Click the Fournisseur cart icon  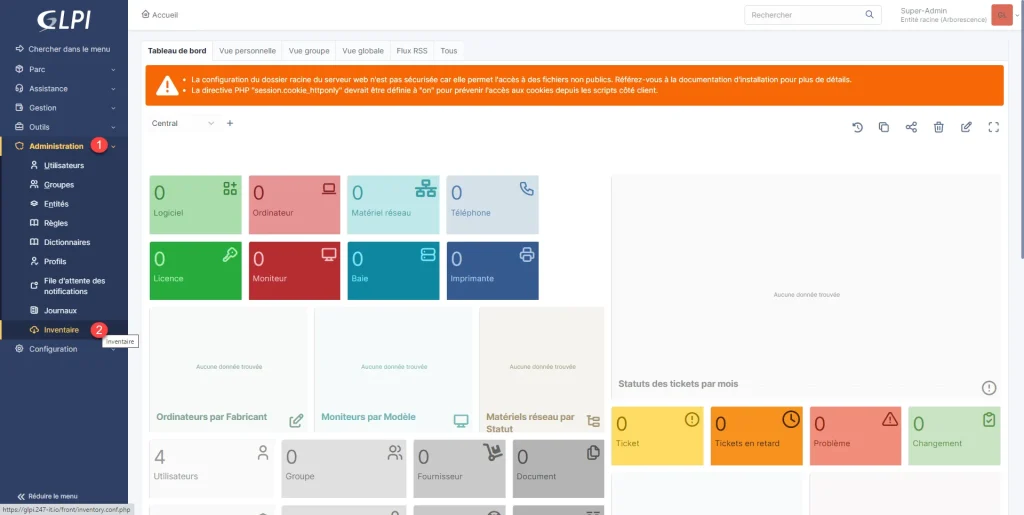pyautogui.click(x=492, y=452)
